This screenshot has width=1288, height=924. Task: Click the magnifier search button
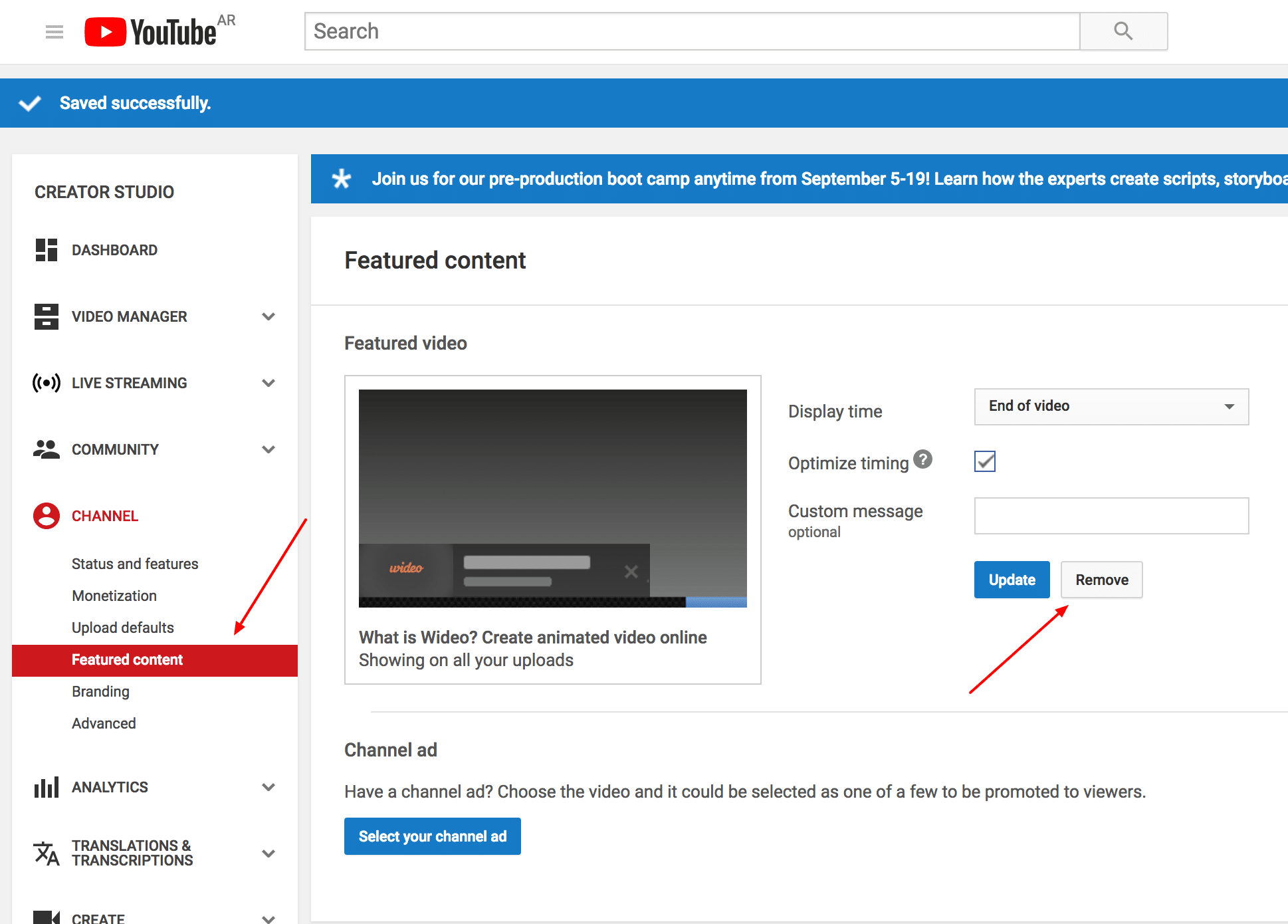click(x=1123, y=31)
